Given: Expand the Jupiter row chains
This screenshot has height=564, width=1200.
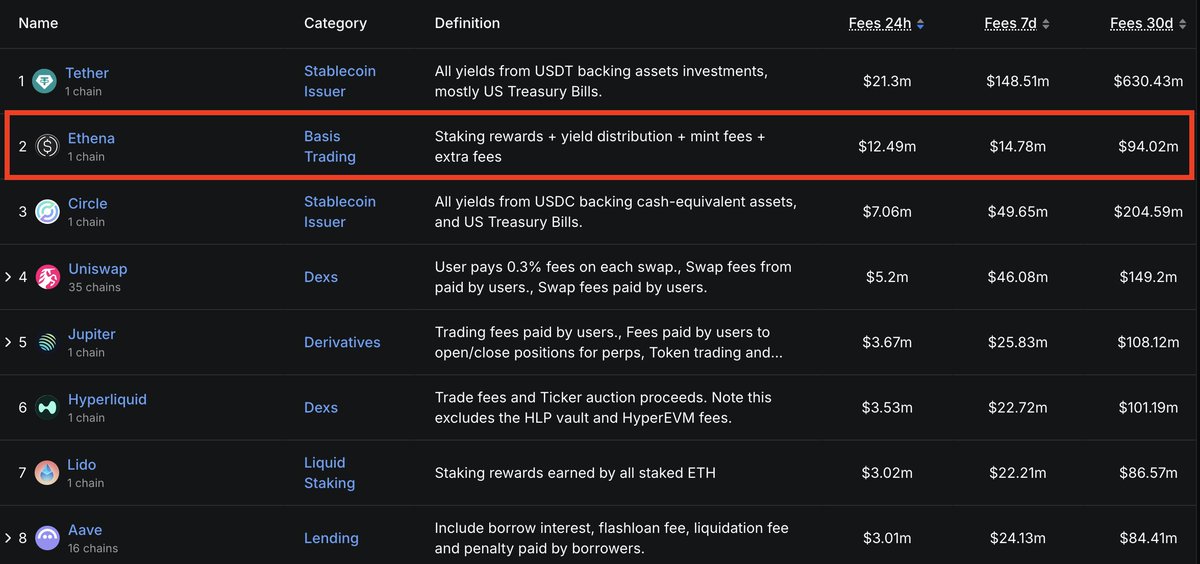Looking at the screenshot, I should [x=8, y=342].
